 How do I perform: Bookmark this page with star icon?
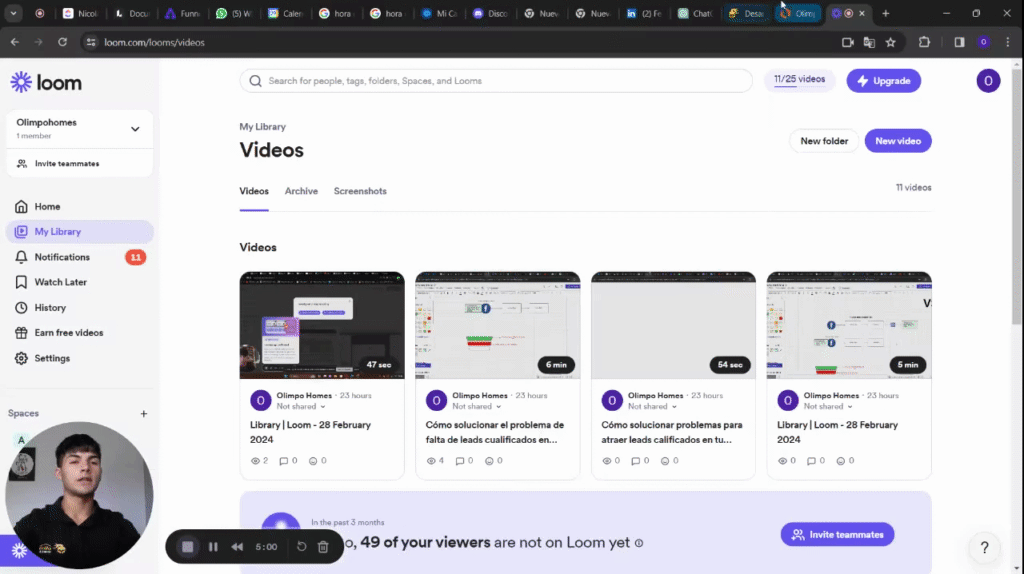tap(891, 42)
